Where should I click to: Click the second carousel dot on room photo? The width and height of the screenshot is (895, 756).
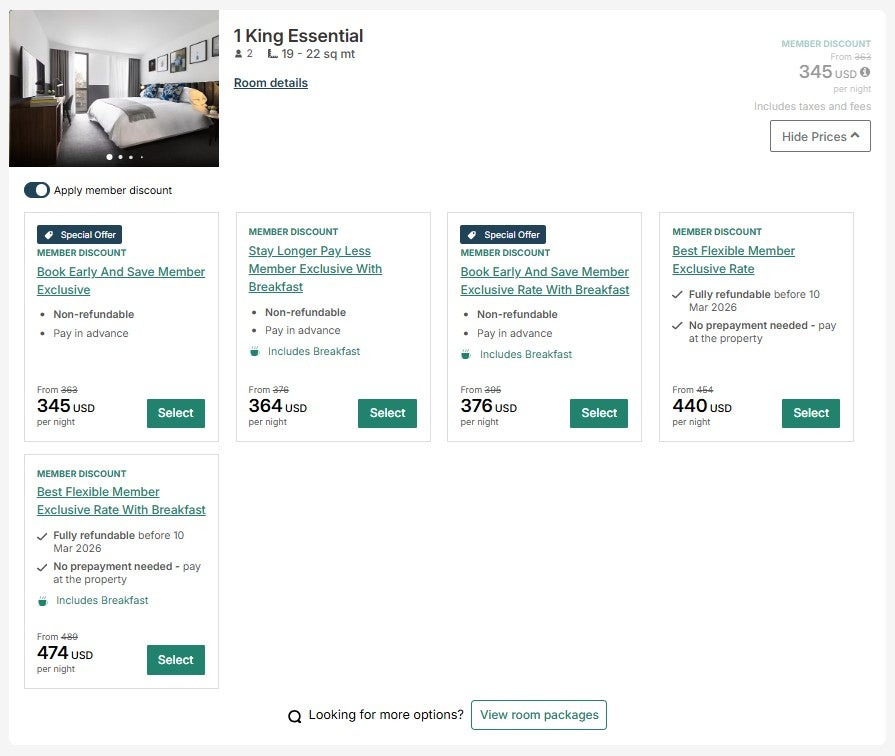[x=120, y=157]
